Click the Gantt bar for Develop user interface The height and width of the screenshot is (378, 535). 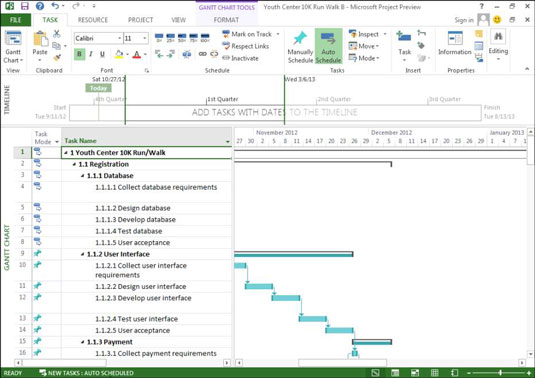click(x=286, y=298)
